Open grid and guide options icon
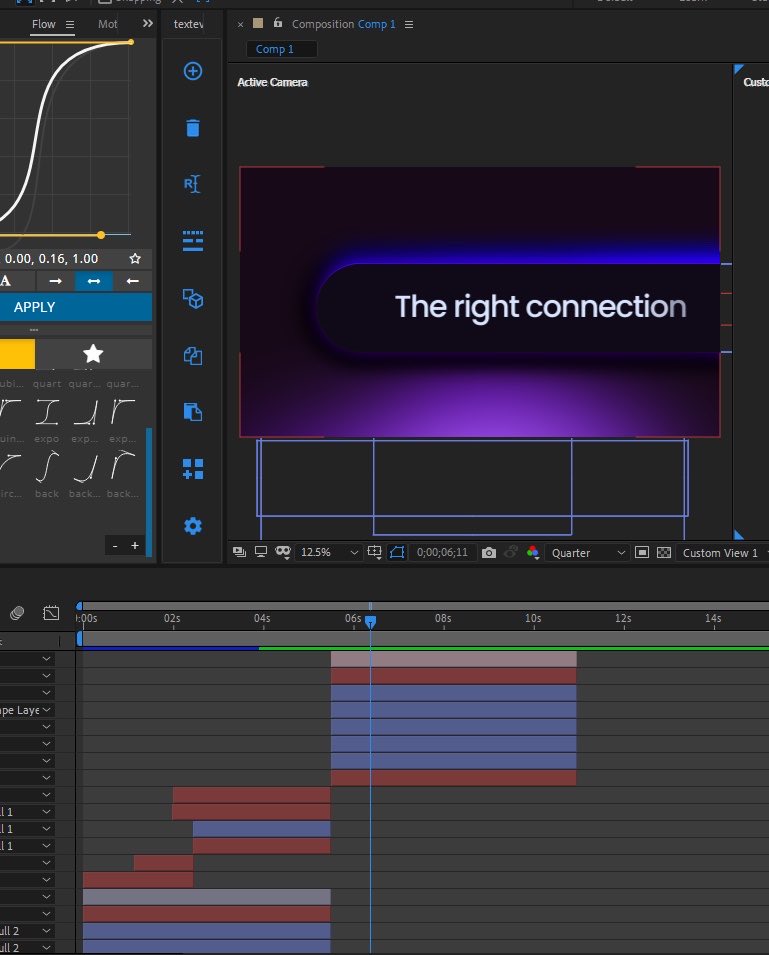The image size is (769, 955). pyautogui.click(x=374, y=552)
